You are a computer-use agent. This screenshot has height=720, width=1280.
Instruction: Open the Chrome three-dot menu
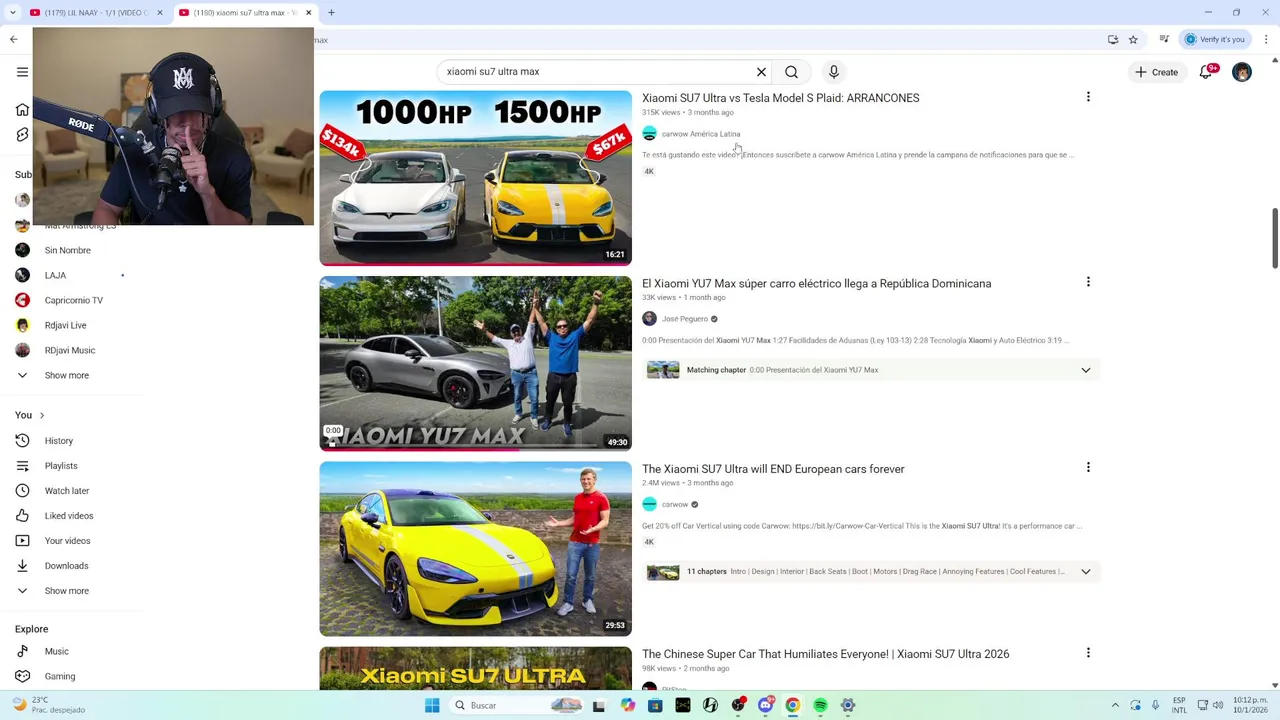point(1266,39)
